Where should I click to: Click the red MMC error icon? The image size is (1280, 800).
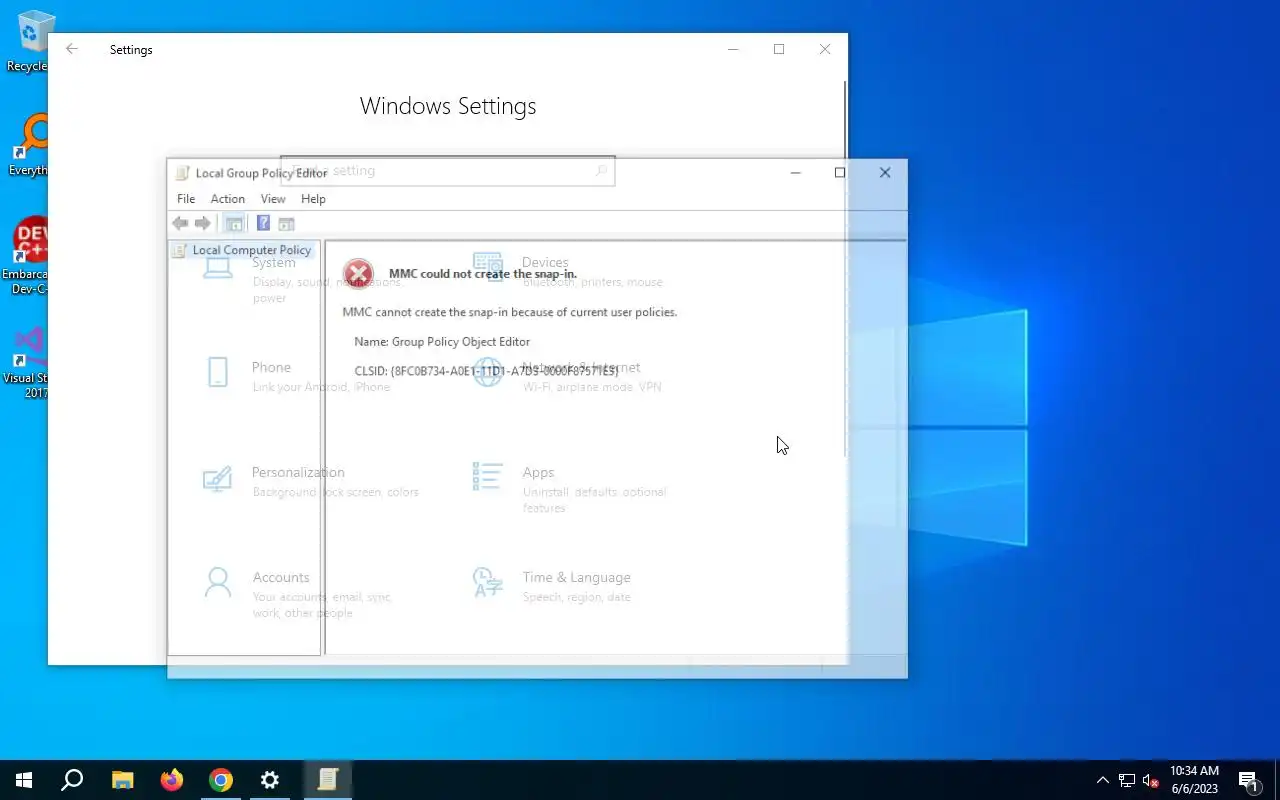[358, 273]
